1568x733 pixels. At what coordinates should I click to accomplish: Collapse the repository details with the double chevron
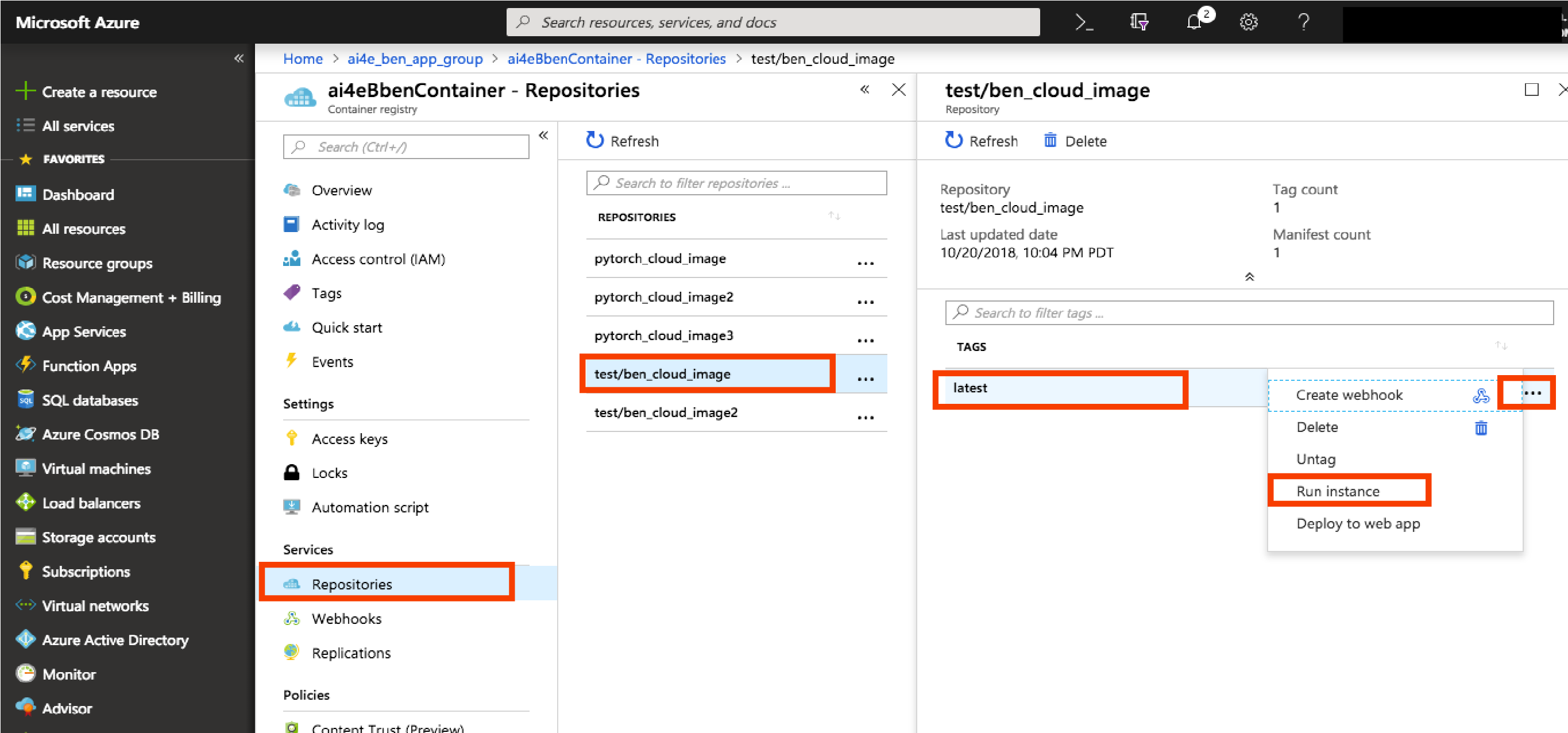click(x=1249, y=277)
